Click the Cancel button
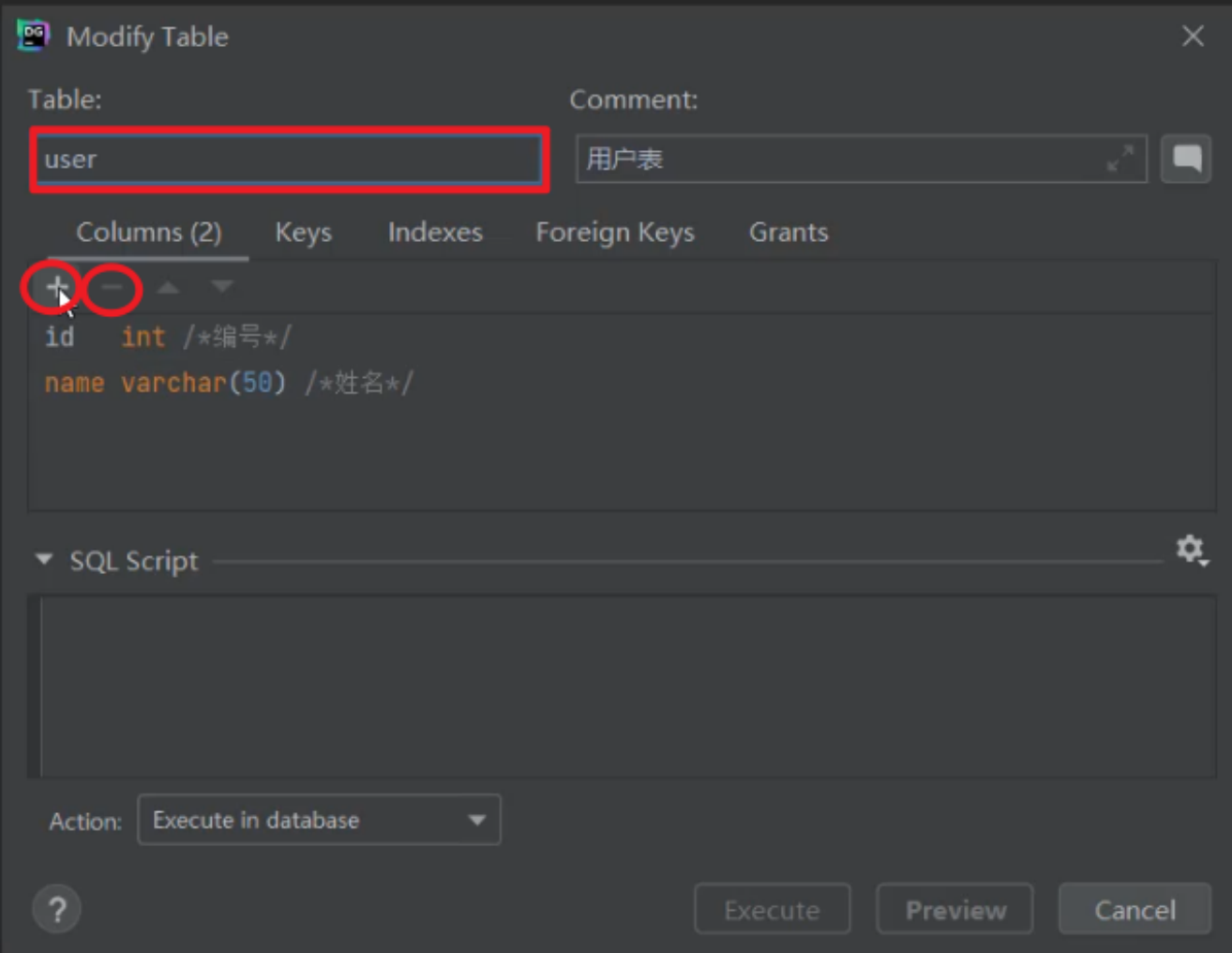Image resolution: width=1232 pixels, height=953 pixels. 1134,909
